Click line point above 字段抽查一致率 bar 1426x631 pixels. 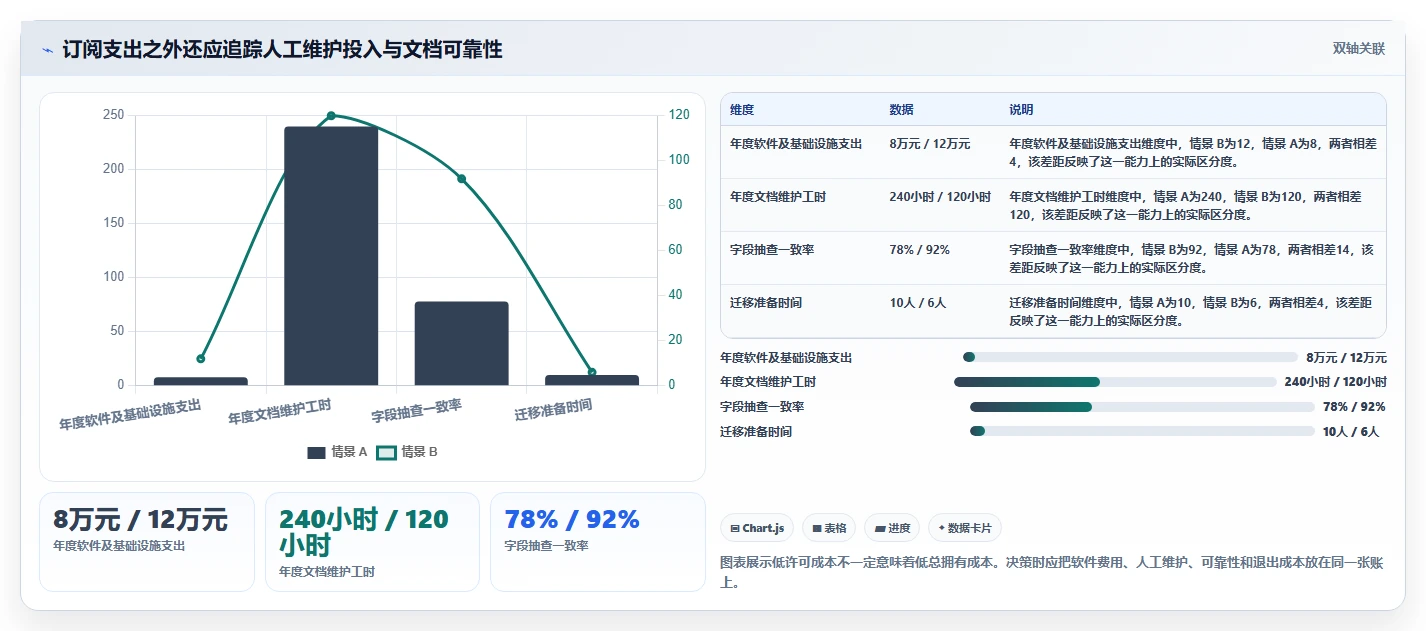[461, 179]
